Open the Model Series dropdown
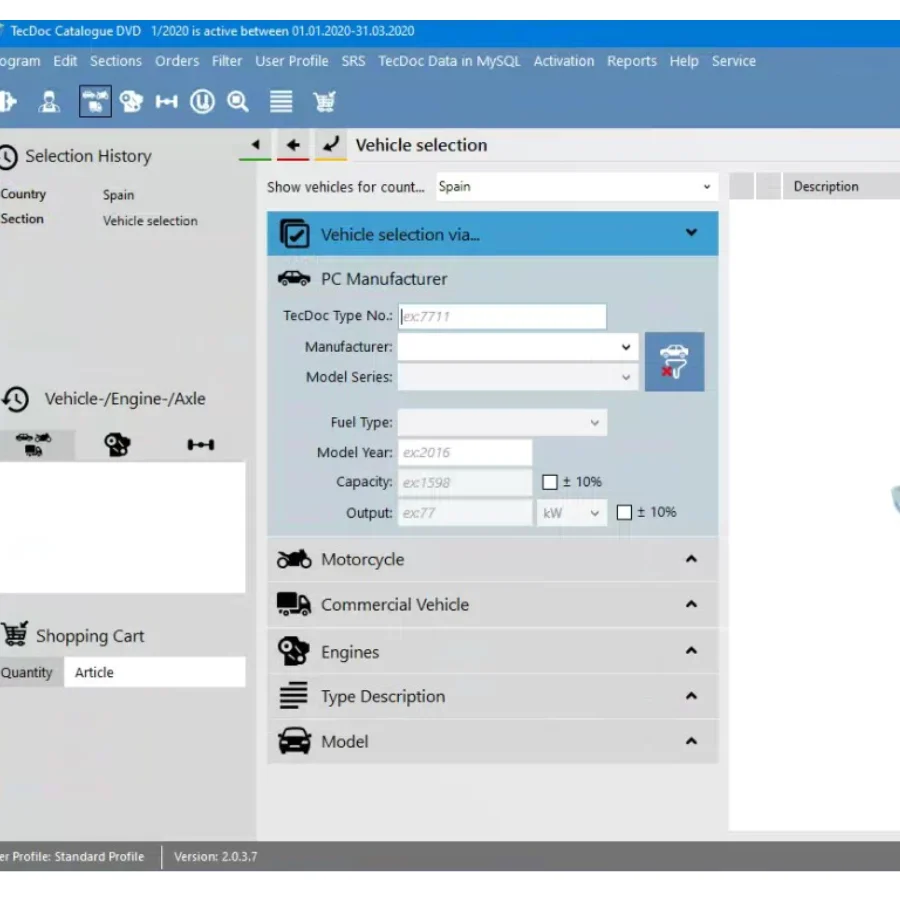The height and width of the screenshot is (900, 900). (518, 377)
